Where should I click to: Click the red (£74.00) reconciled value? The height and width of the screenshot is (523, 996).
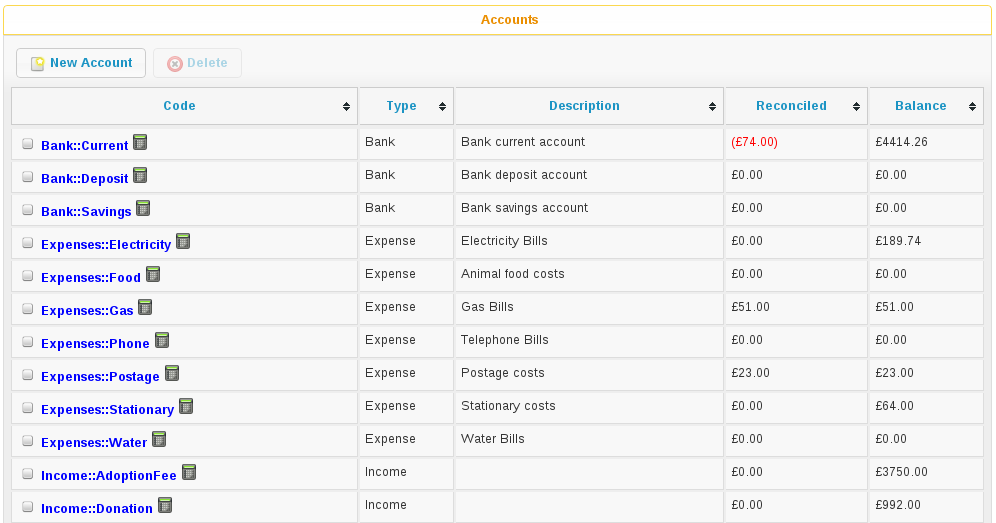click(754, 143)
